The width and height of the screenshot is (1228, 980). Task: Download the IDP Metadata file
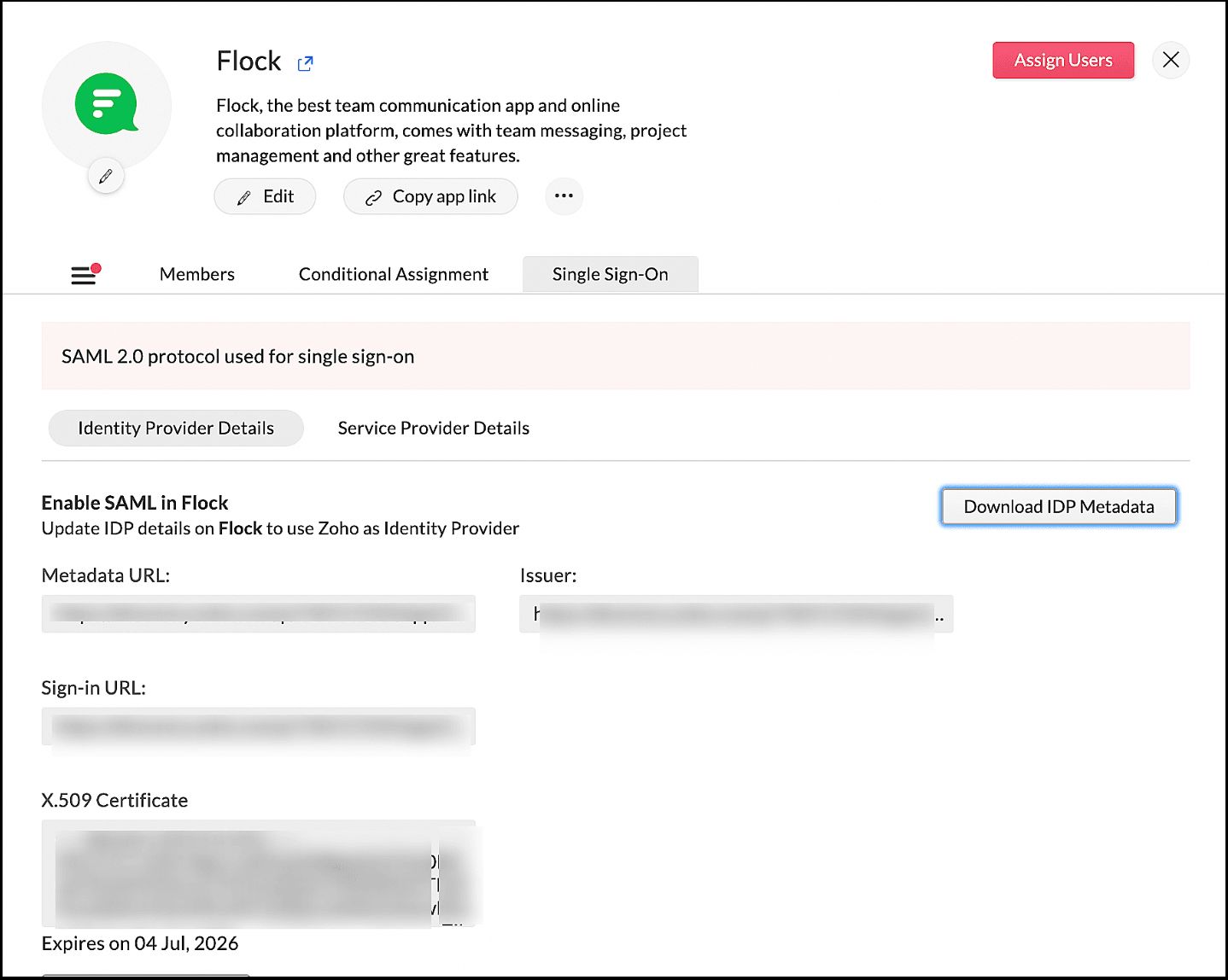pos(1058,506)
